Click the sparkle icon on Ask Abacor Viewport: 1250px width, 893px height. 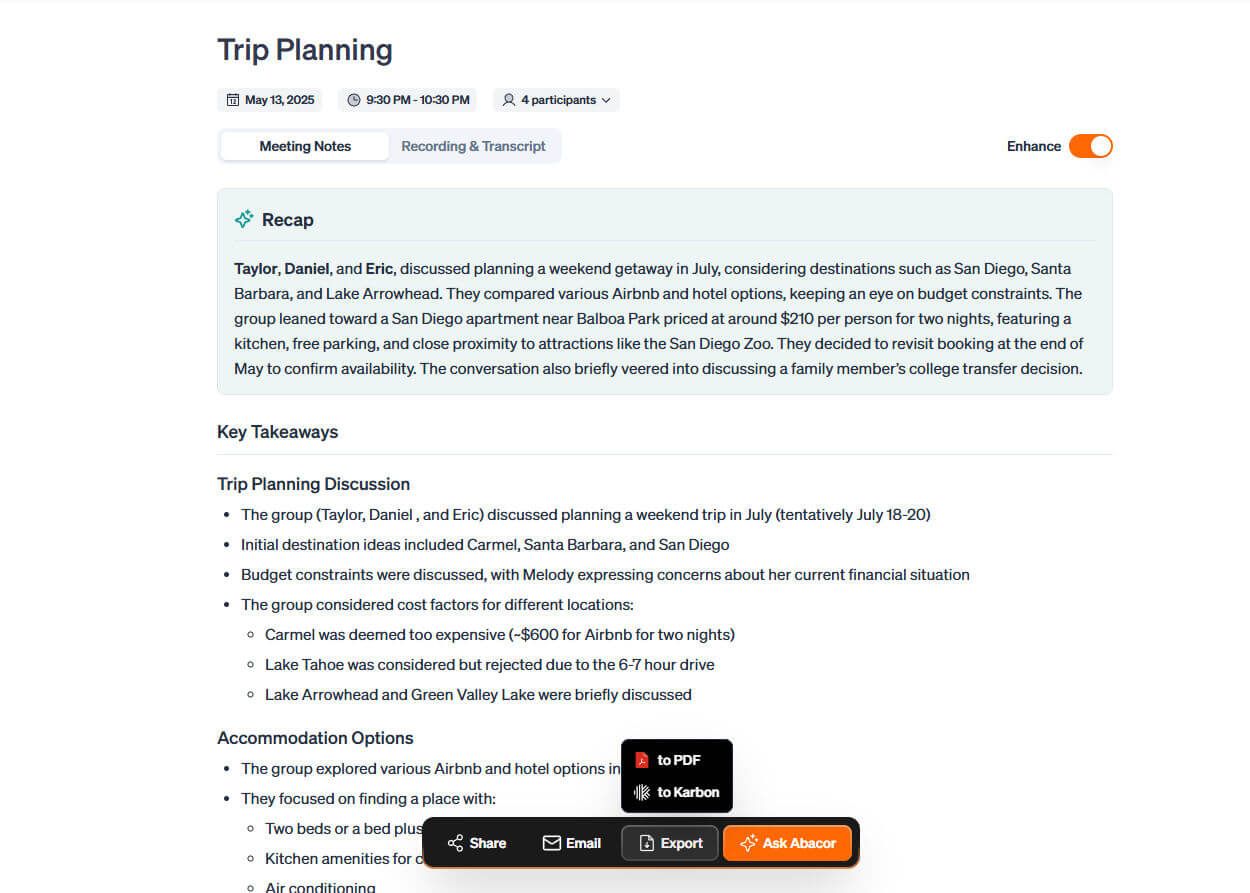click(x=748, y=843)
